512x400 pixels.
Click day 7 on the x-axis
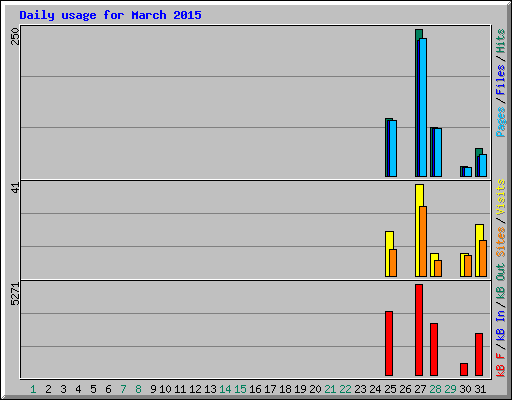point(124,389)
